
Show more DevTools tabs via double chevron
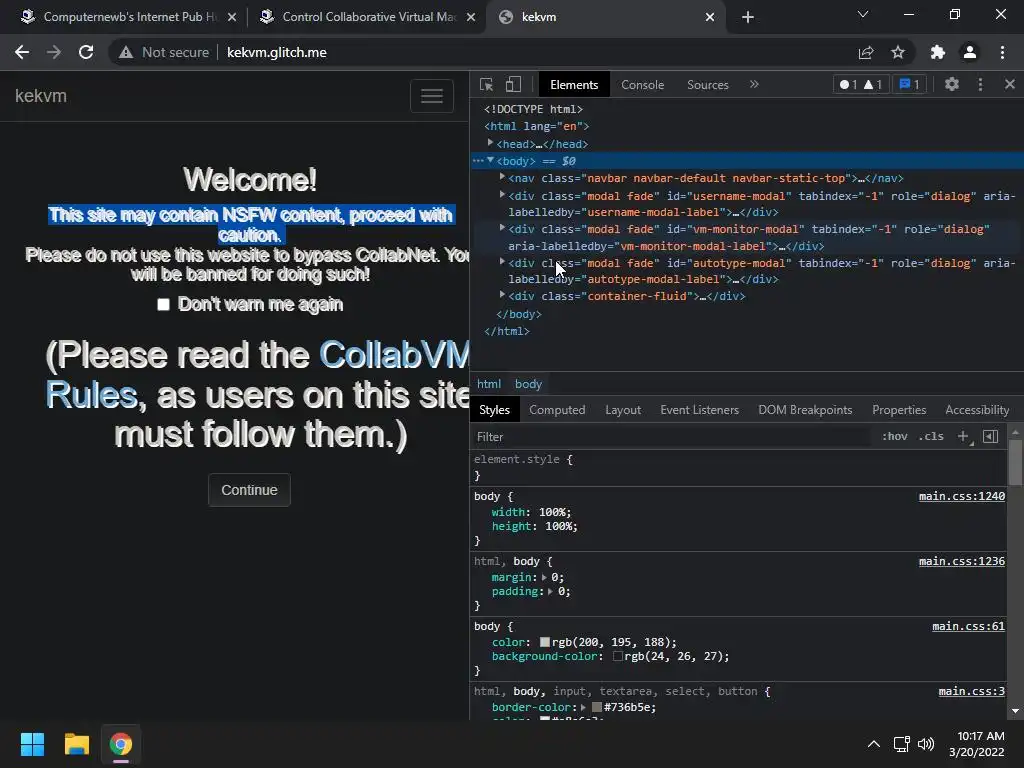[754, 84]
